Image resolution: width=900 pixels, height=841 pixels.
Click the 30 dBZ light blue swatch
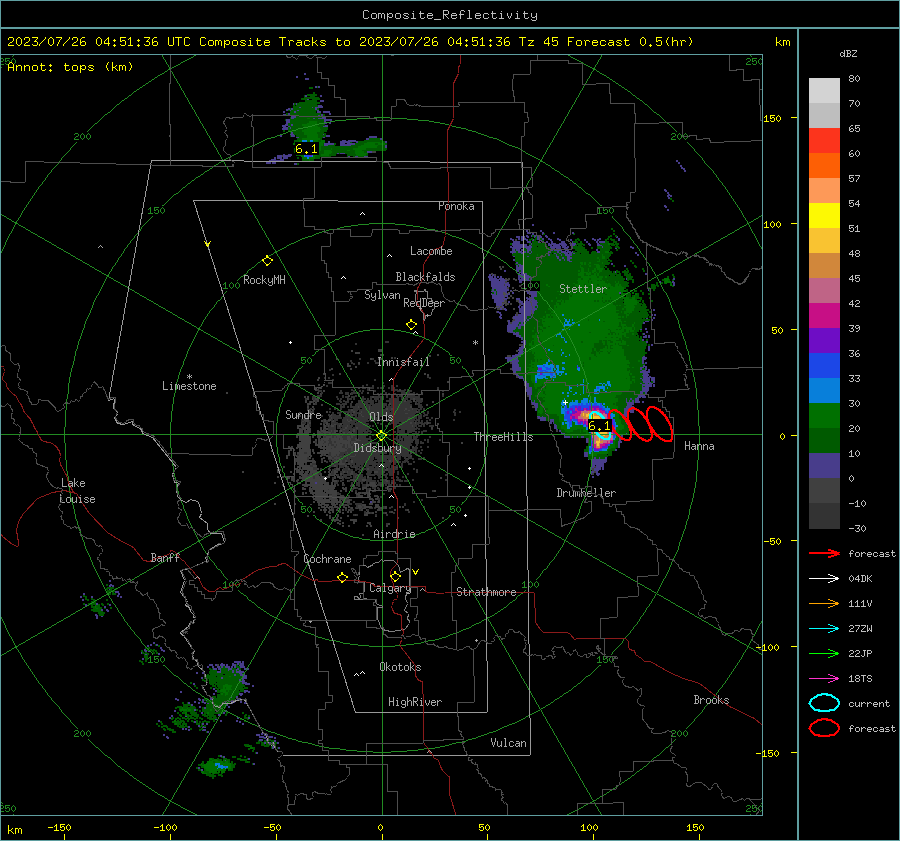[824, 390]
